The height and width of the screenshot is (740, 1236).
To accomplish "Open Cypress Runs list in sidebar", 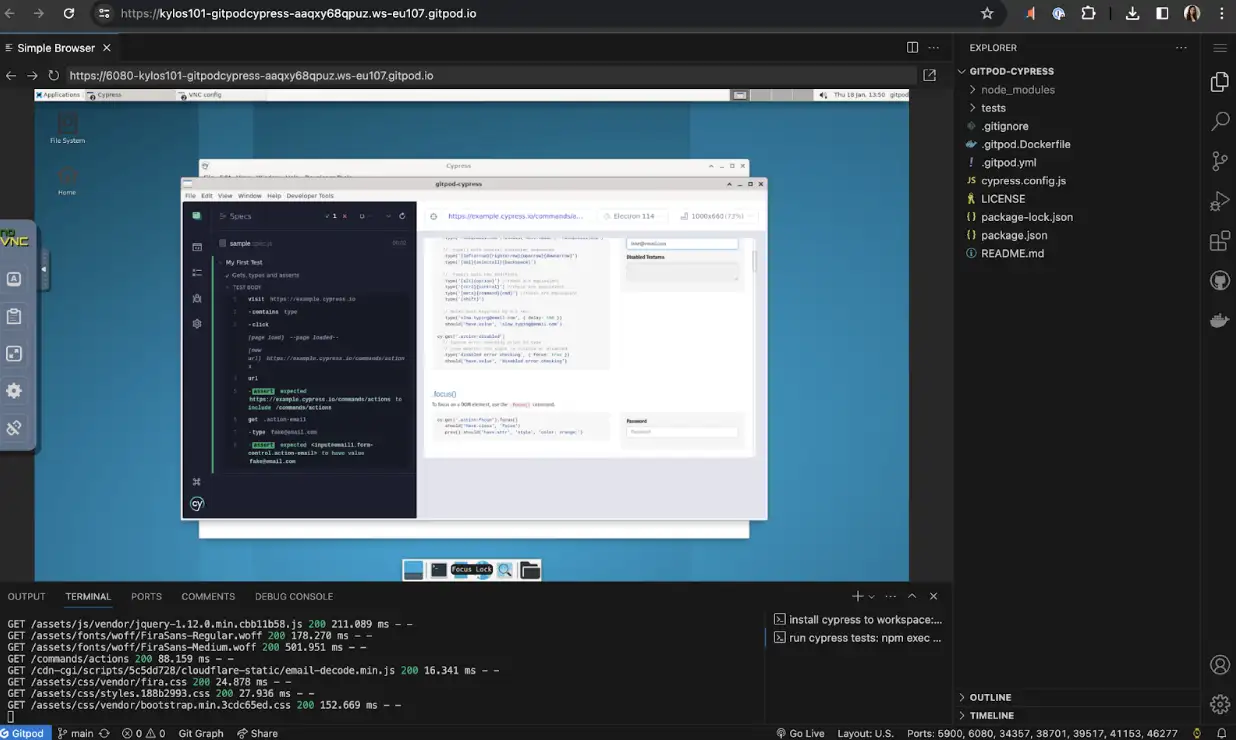I will (x=197, y=272).
